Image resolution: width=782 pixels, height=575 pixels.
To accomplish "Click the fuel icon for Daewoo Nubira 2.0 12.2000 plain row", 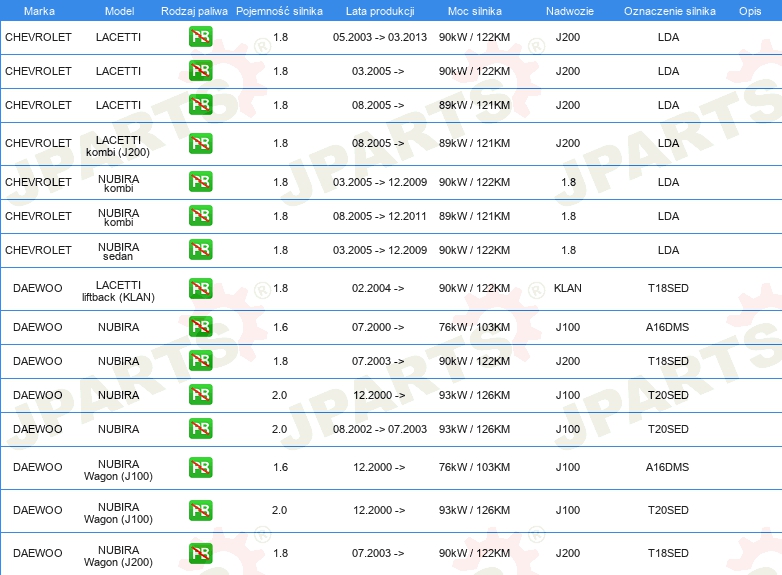I will click(200, 395).
